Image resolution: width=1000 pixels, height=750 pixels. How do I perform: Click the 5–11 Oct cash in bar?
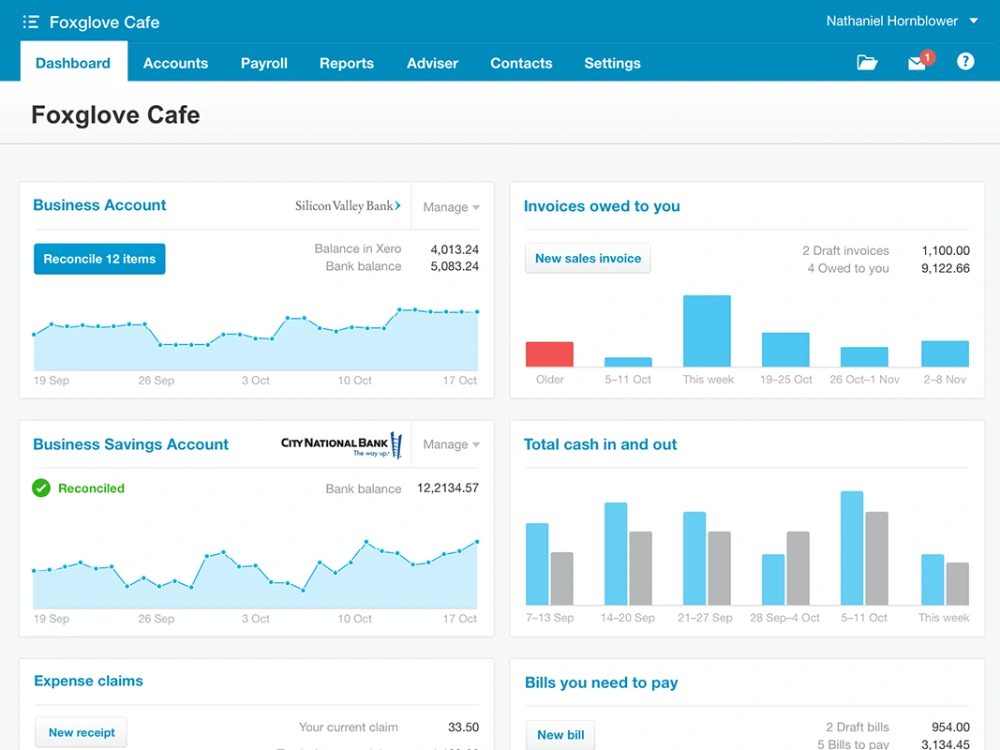point(852,548)
